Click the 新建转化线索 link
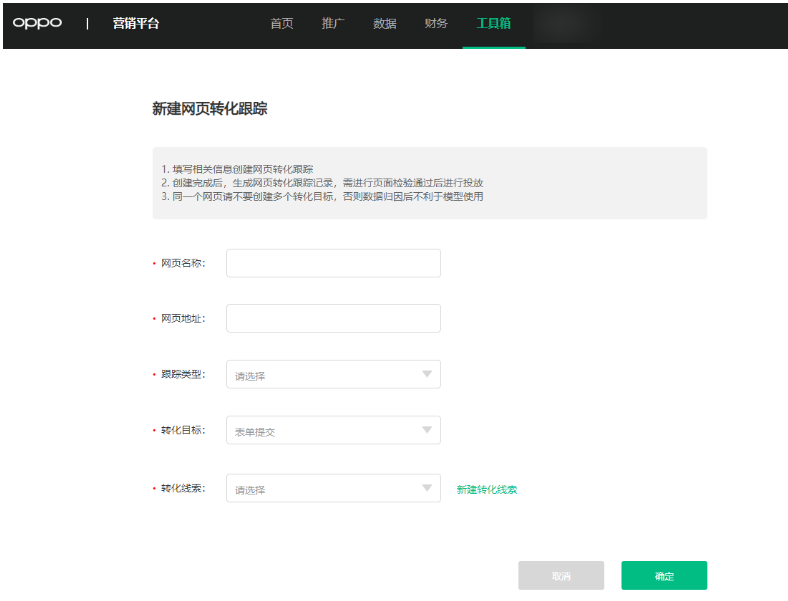This screenshot has height=601, width=788. tap(486, 489)
